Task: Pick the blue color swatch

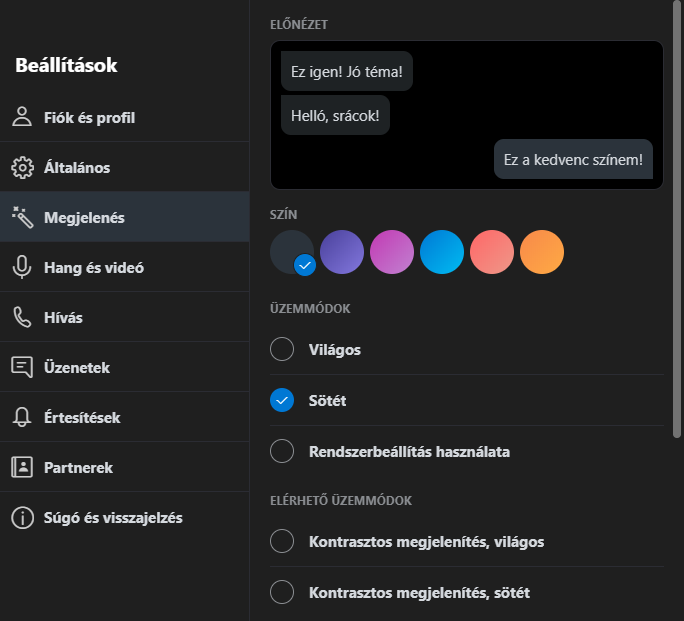Action: pyautogui.click(x=442, y=252)
